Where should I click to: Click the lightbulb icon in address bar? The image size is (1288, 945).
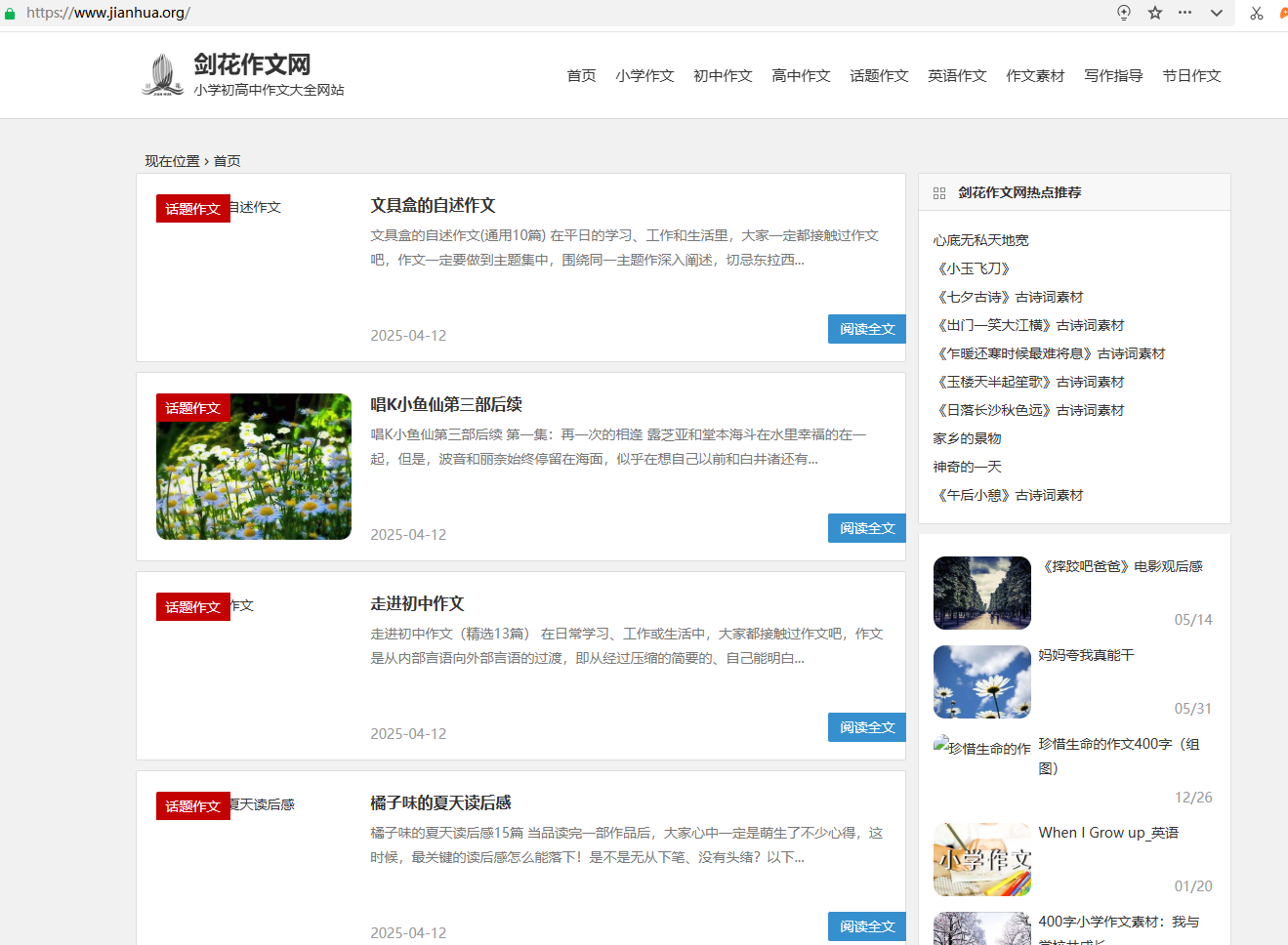pyautogui.click(x=1124, y=13)
